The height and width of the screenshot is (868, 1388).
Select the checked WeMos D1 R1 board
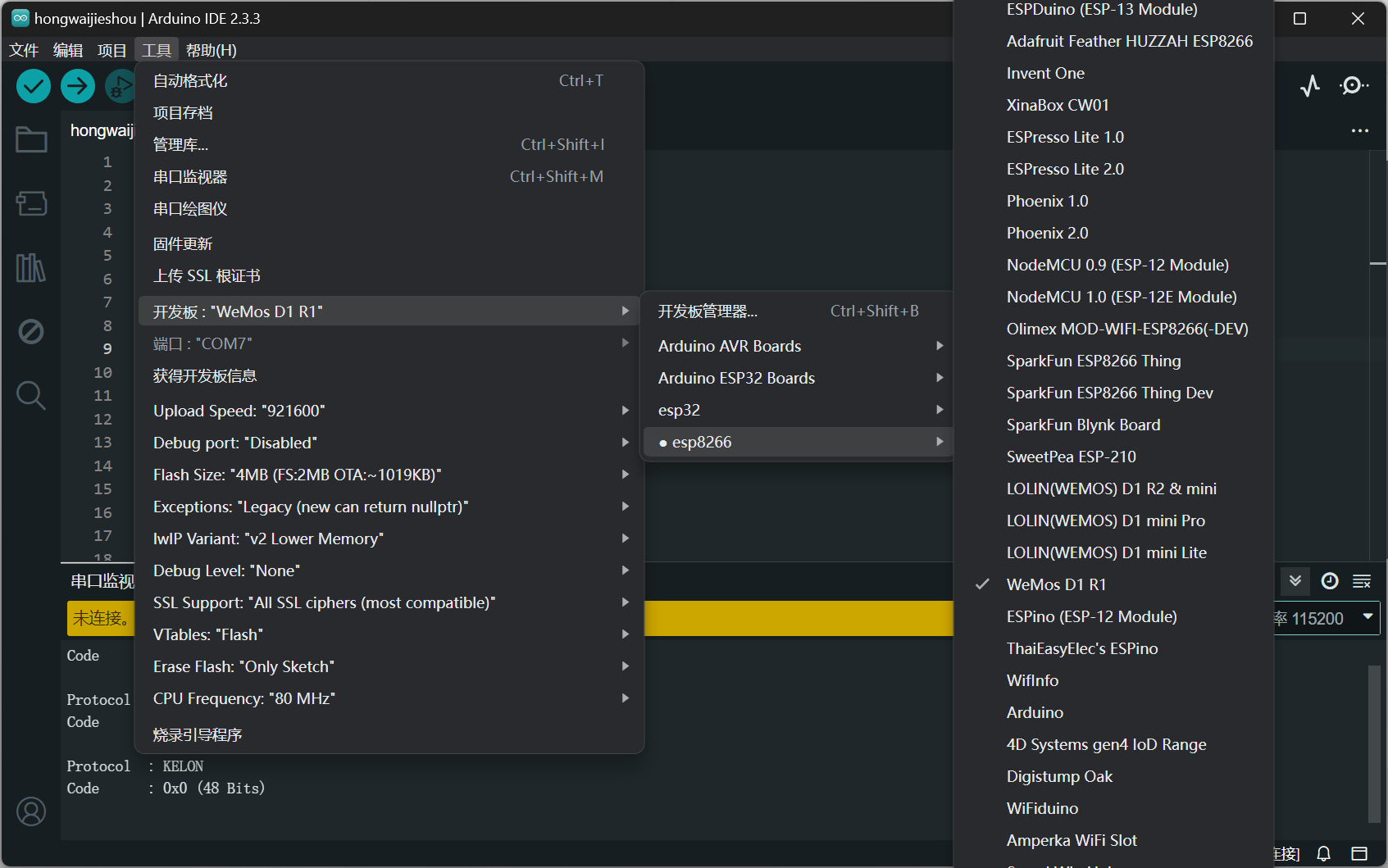coord(1113,584)
